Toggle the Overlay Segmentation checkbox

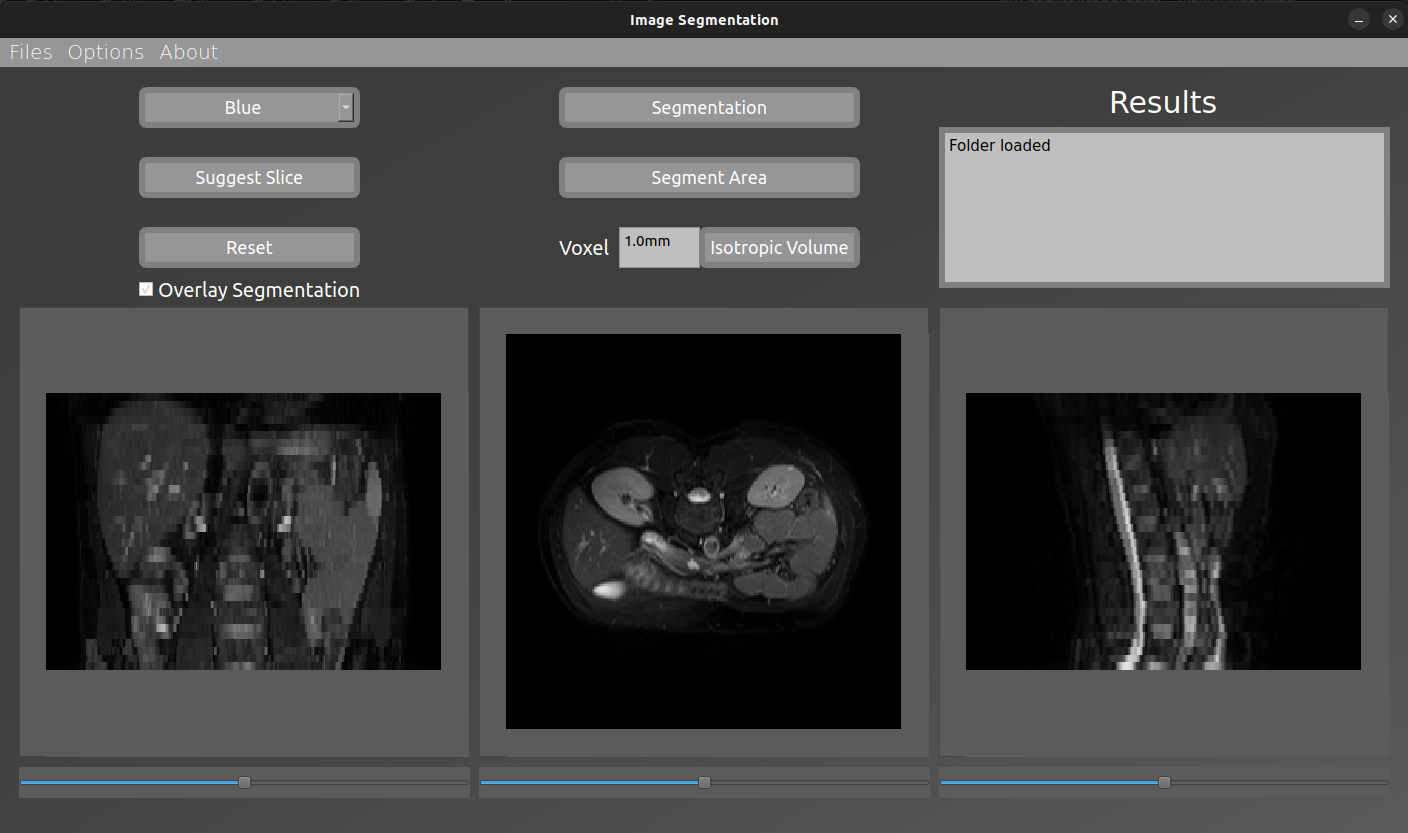click(x=147, y=290)
